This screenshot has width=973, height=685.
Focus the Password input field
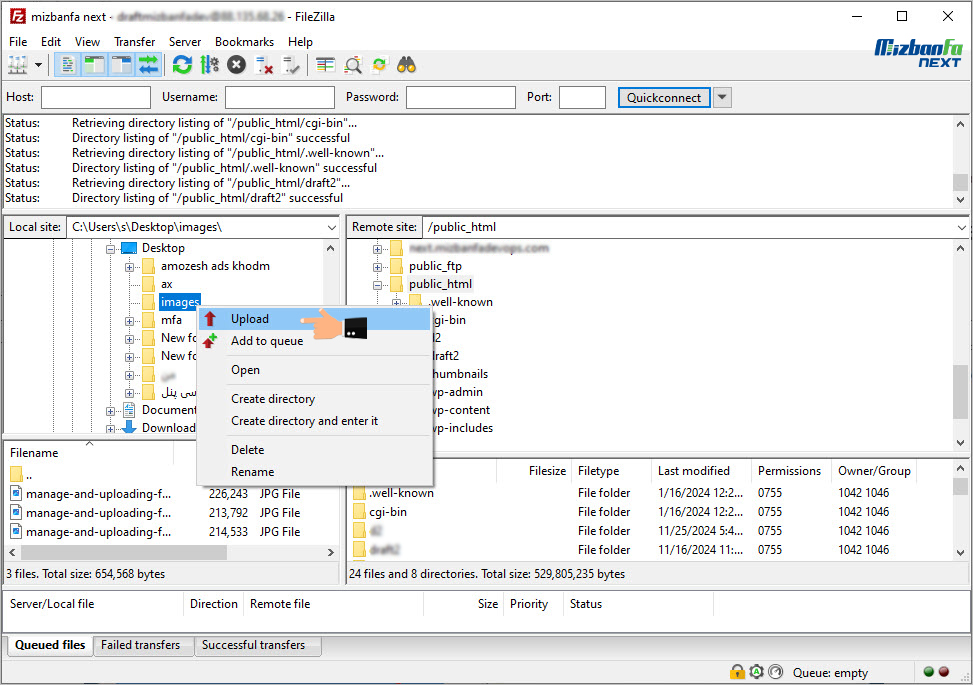tap(461, 97)
